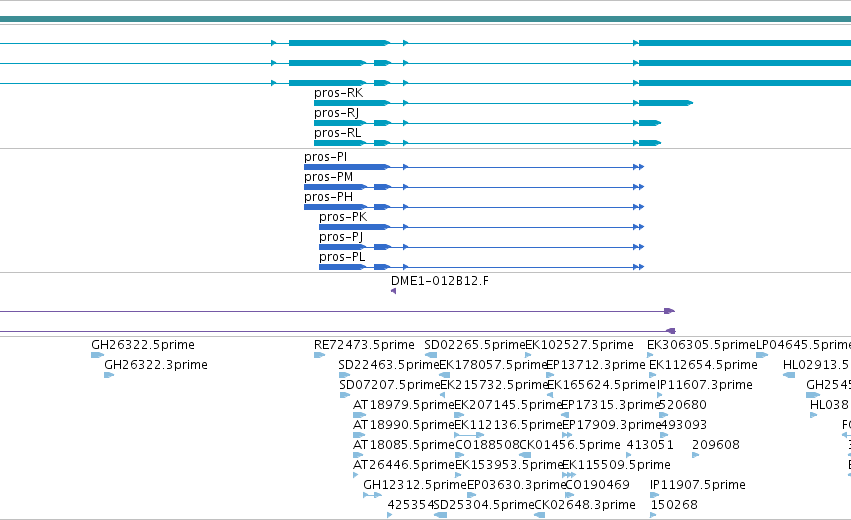
Task: Select feature 520680
Action: click(x=683, y=405)
